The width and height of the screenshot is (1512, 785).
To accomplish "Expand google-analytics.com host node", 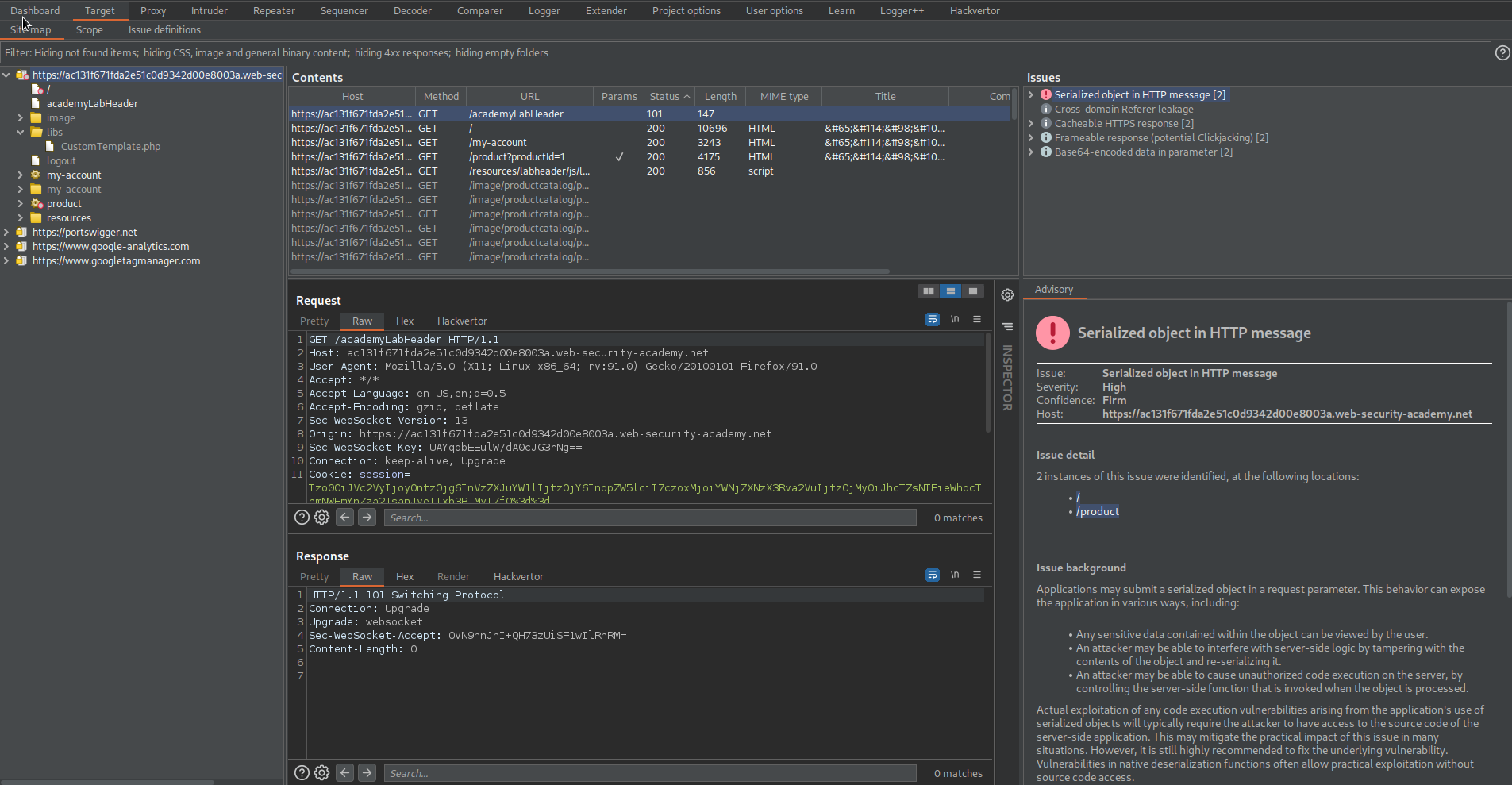I will [6, 246].
